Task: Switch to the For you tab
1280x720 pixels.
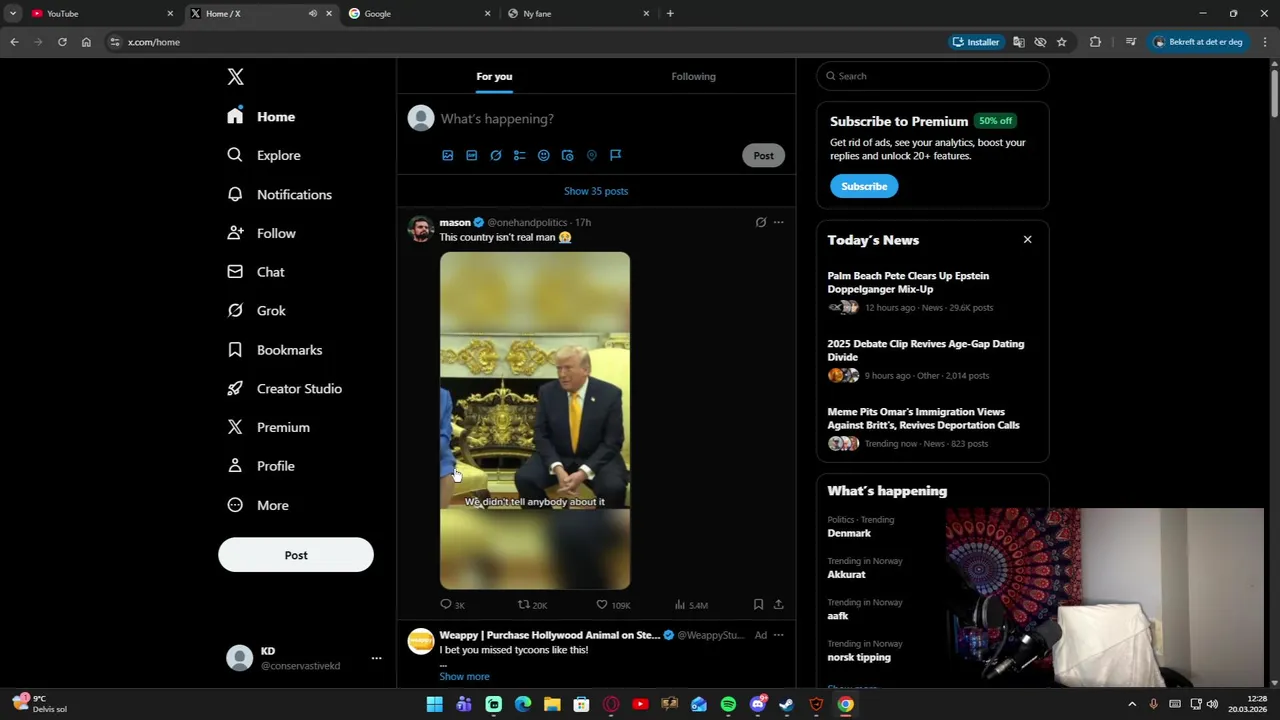Action: (x=494, y=76)
